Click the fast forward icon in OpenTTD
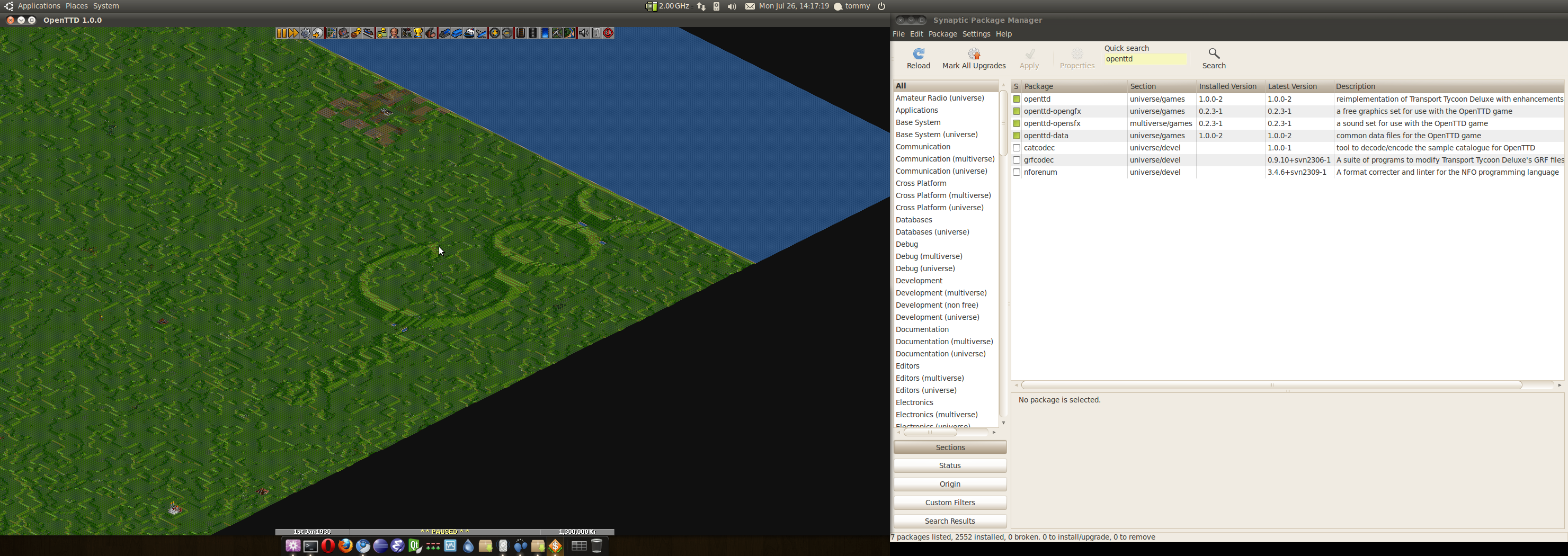Viewport: 1568px width, 556px height. 293,33
